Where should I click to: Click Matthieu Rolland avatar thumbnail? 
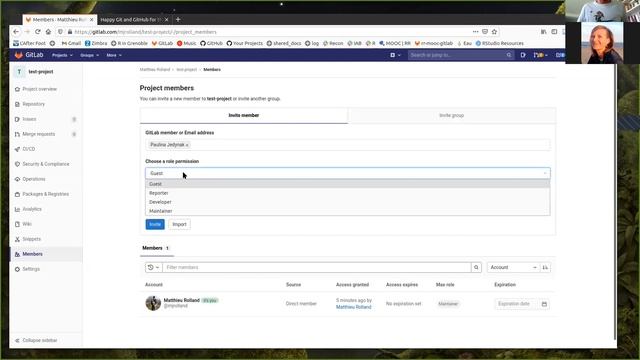pyautogui.click(x=153, y=303)
